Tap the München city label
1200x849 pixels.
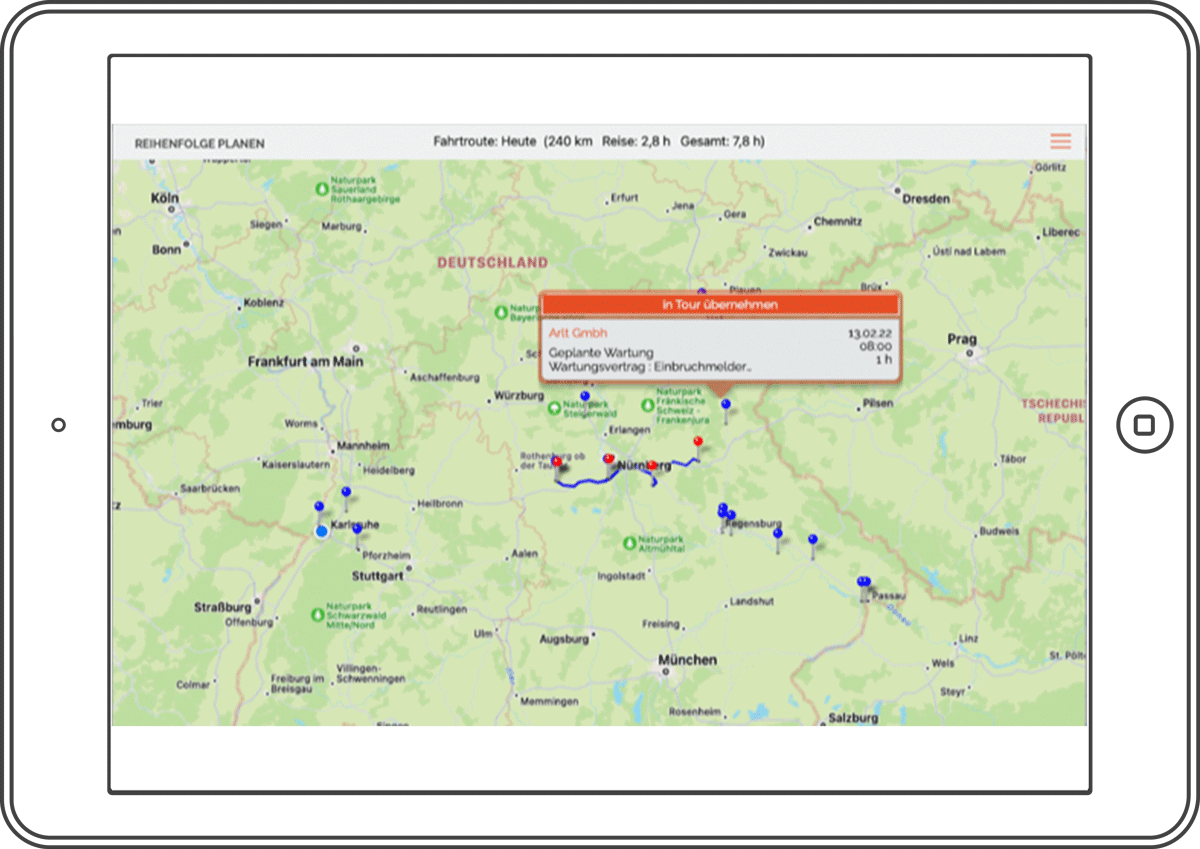coord(687,660)
